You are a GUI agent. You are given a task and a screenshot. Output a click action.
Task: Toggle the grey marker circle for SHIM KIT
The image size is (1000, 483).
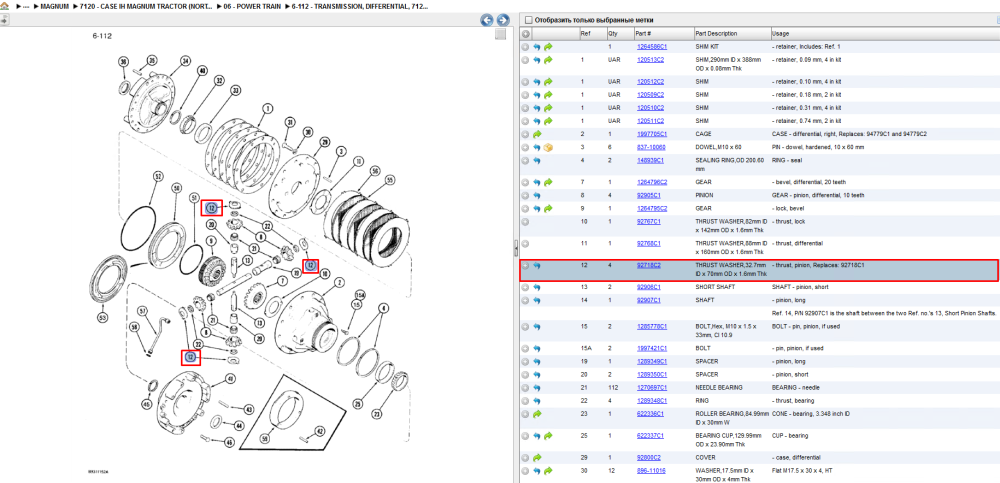point(526,47)
